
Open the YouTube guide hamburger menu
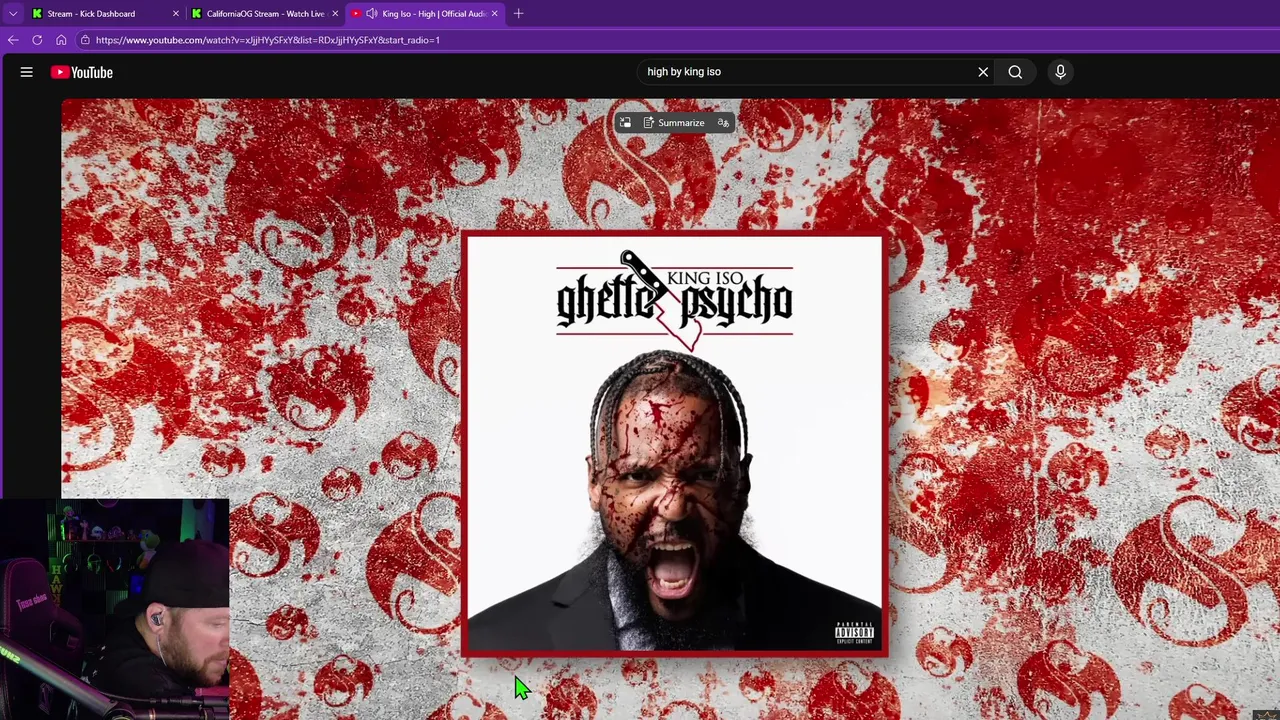click(27, 72)
